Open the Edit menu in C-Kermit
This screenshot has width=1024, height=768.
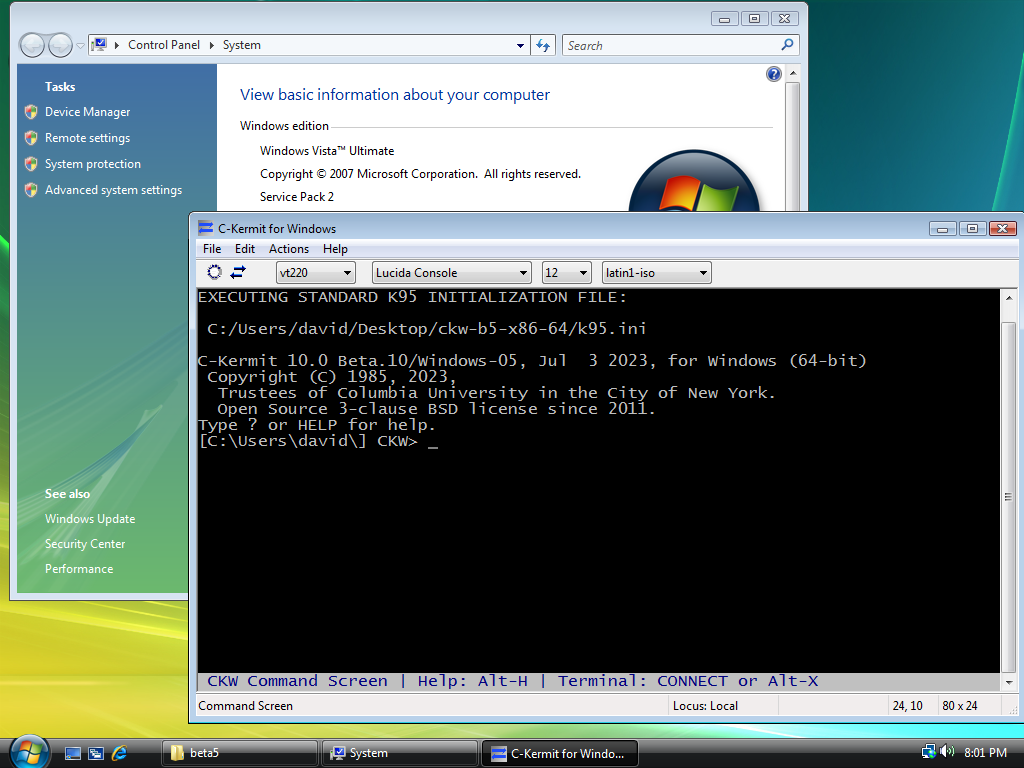tap(245, 249)
